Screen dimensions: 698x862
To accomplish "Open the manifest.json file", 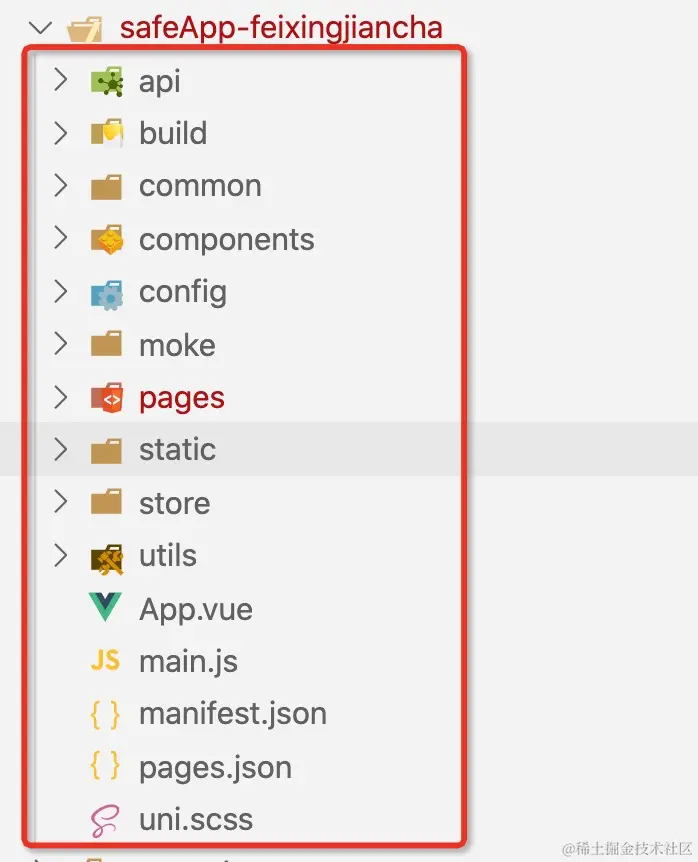I will point(233,714).
